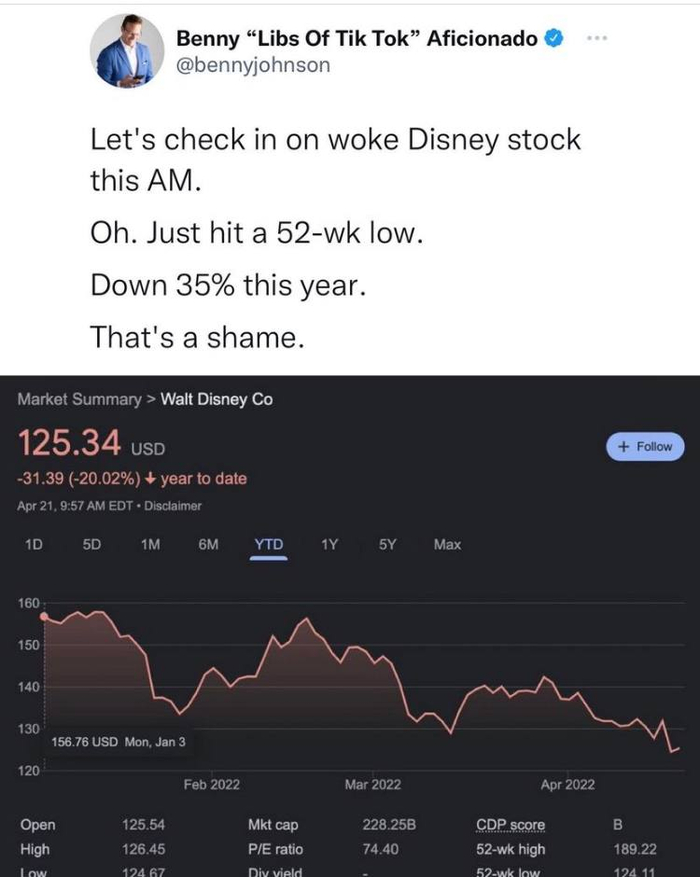Screen dimensions: 700x877
Task: Enable the 6M chart view
Action: click(209, 544)
